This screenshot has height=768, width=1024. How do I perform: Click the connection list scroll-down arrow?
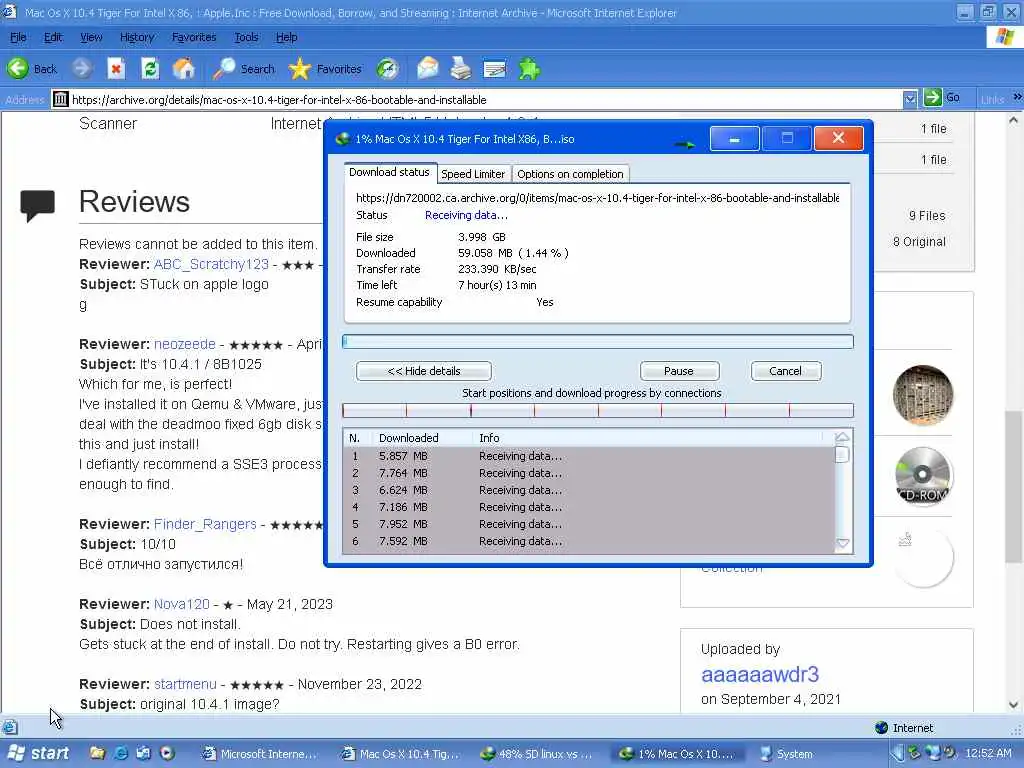pos(842,543)
